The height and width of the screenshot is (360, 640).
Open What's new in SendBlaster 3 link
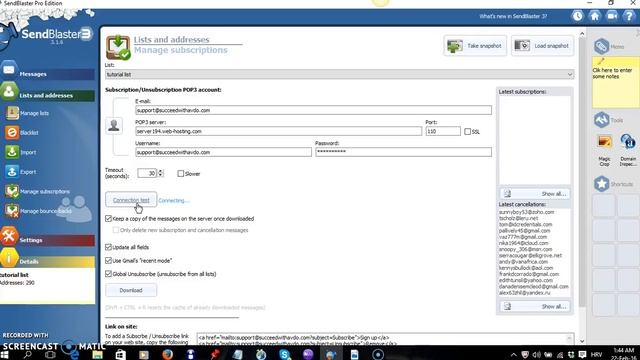point(513,16)
